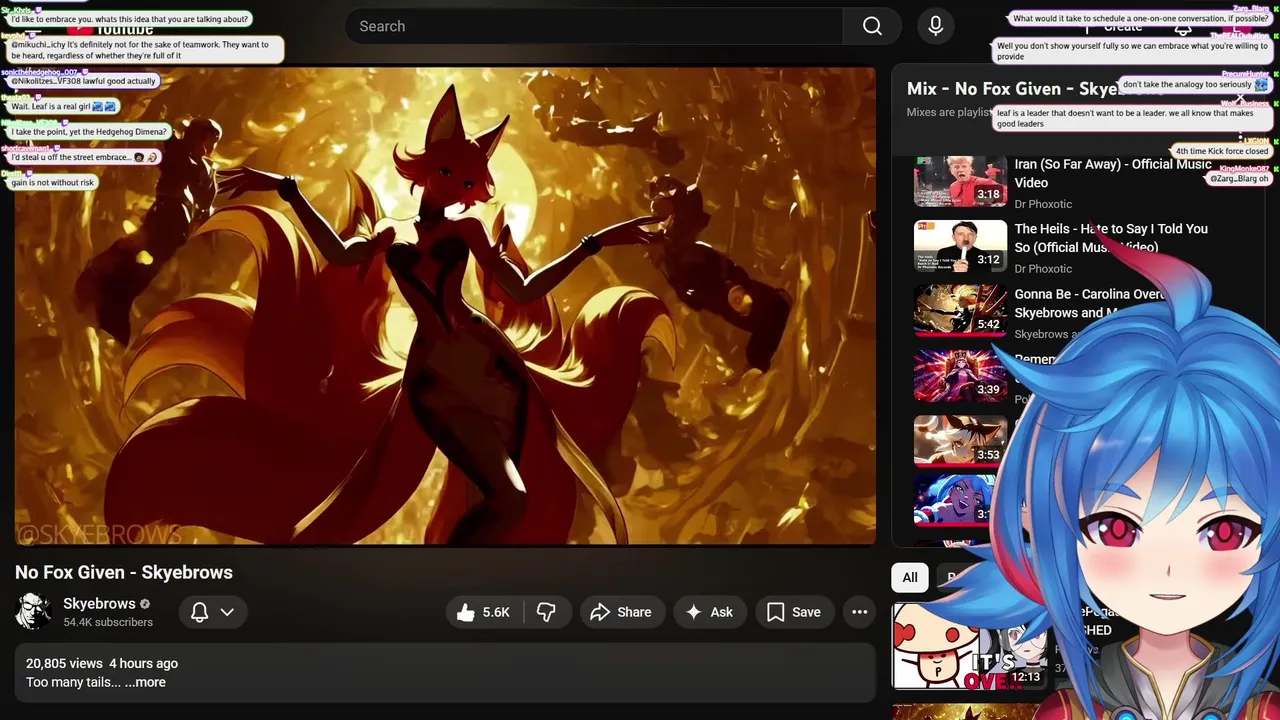Open the 3:39 playlist video thumbnail
This screenshot has height=720, width=1280.
(x=960, y=376)
